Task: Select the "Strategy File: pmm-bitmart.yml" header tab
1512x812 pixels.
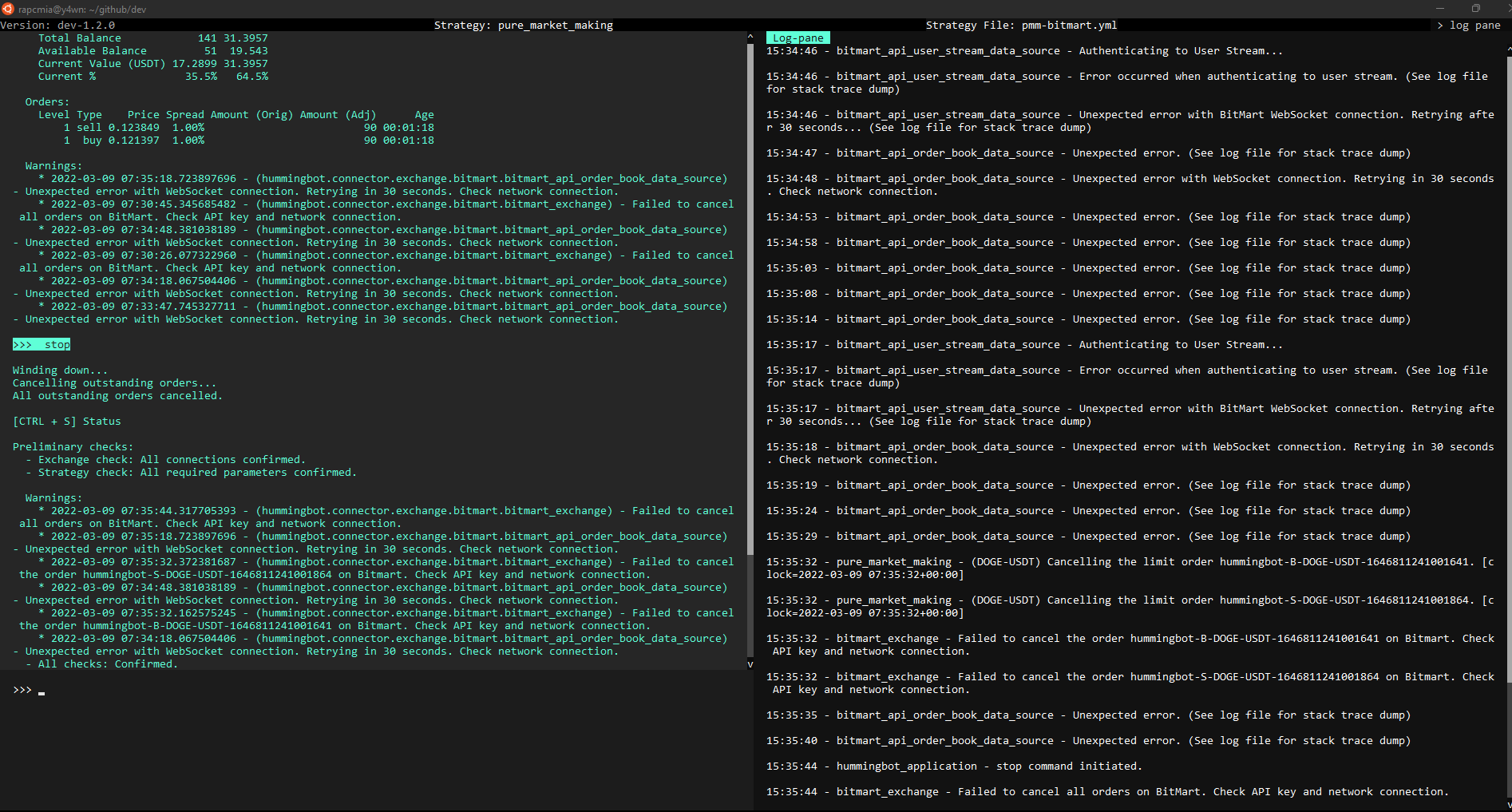Action: (x=1022, y=25)
